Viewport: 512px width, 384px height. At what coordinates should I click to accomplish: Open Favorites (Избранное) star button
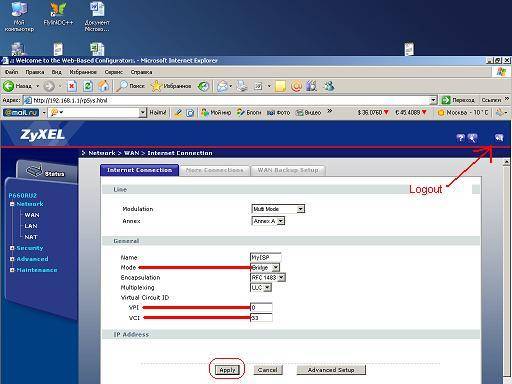tap(171, 86)
